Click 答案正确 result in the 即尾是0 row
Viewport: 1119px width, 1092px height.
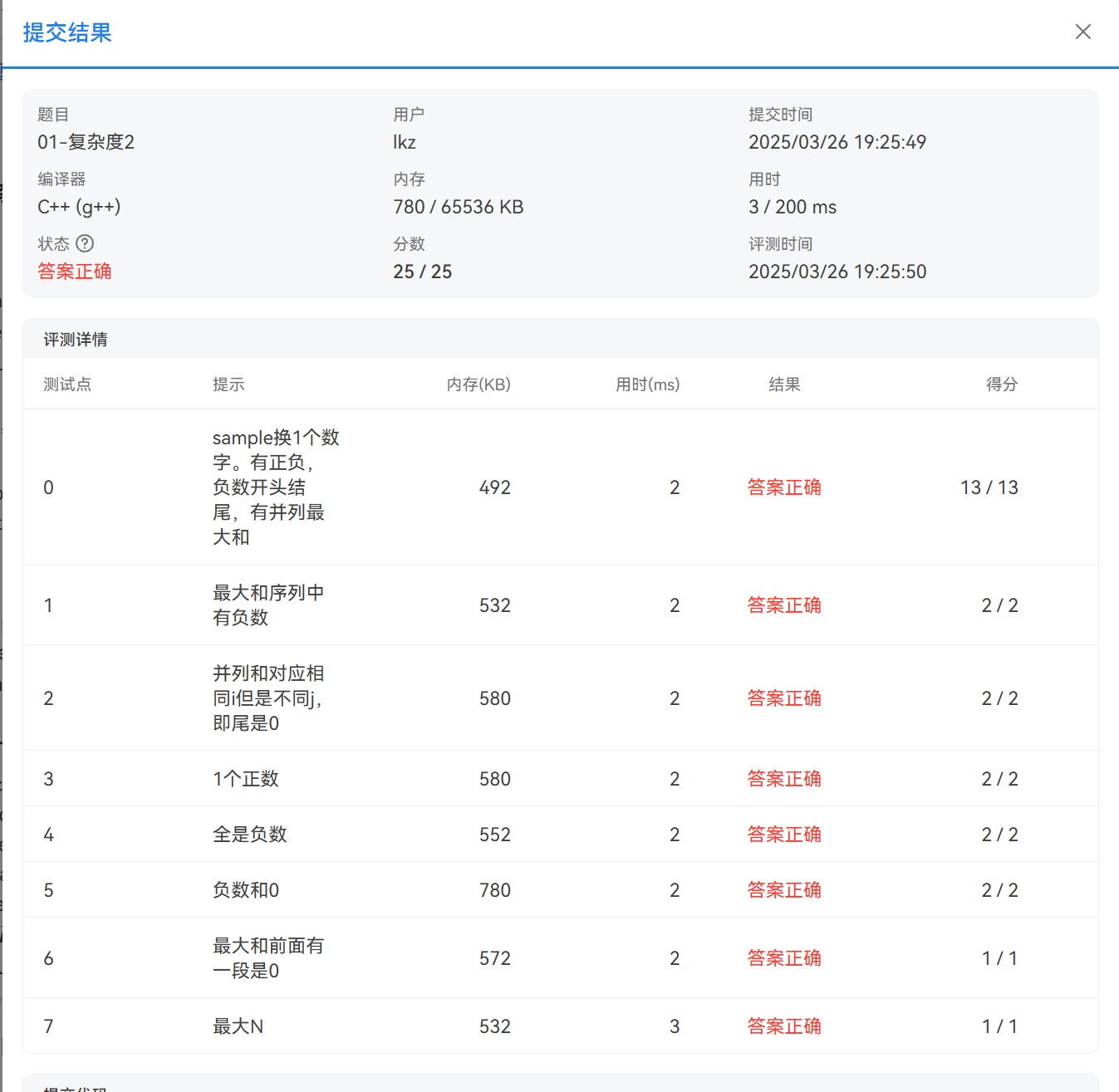coord(784,698)
